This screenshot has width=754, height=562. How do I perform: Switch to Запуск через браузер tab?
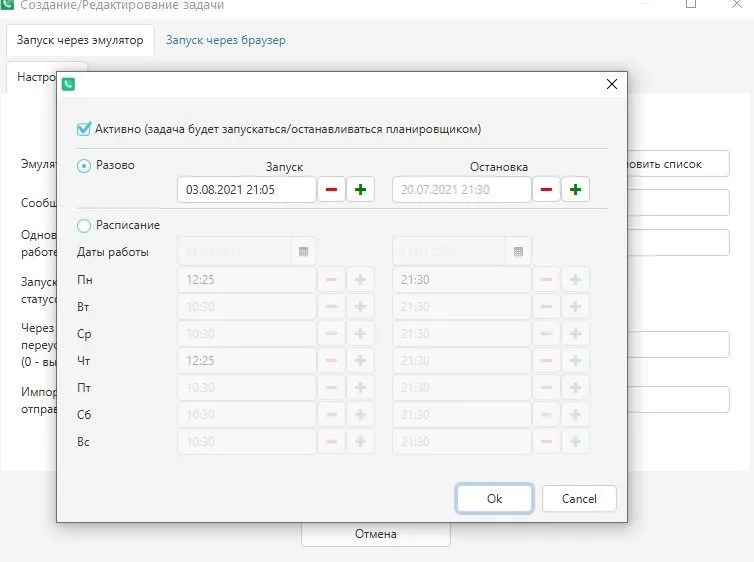226,40
